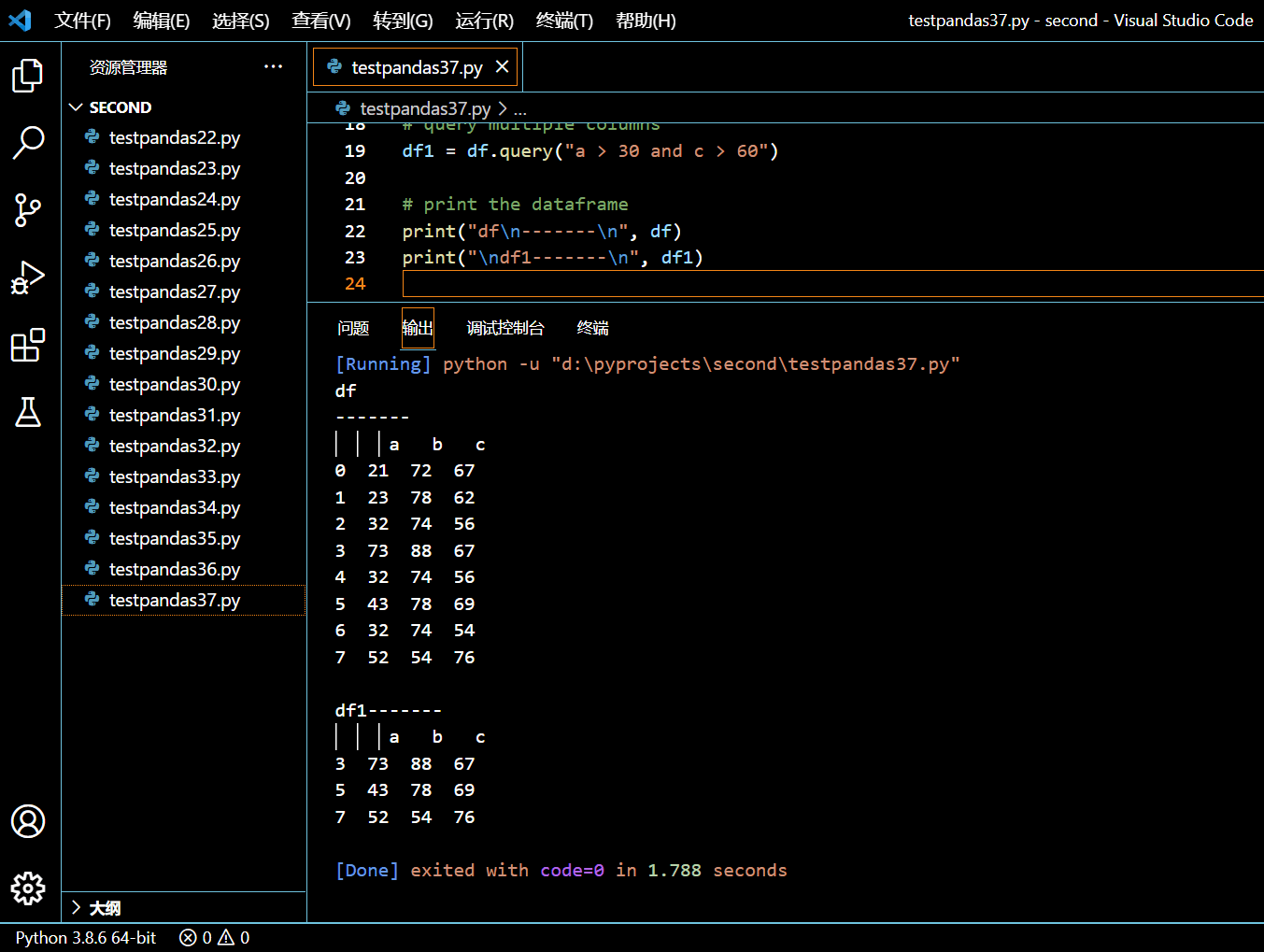This screenshot has width=1264, height=952.
Task: Open the Explorer view in activity bar
Action: [x=28, y=76]
